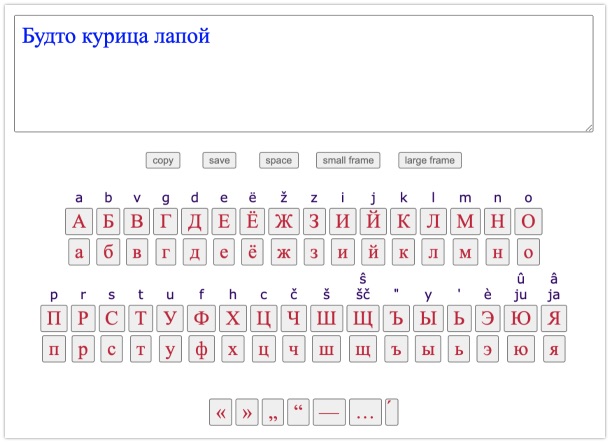Insert the ellipsis … character
The height and width of the screenshot is (443, 610).
pos(364,412)
